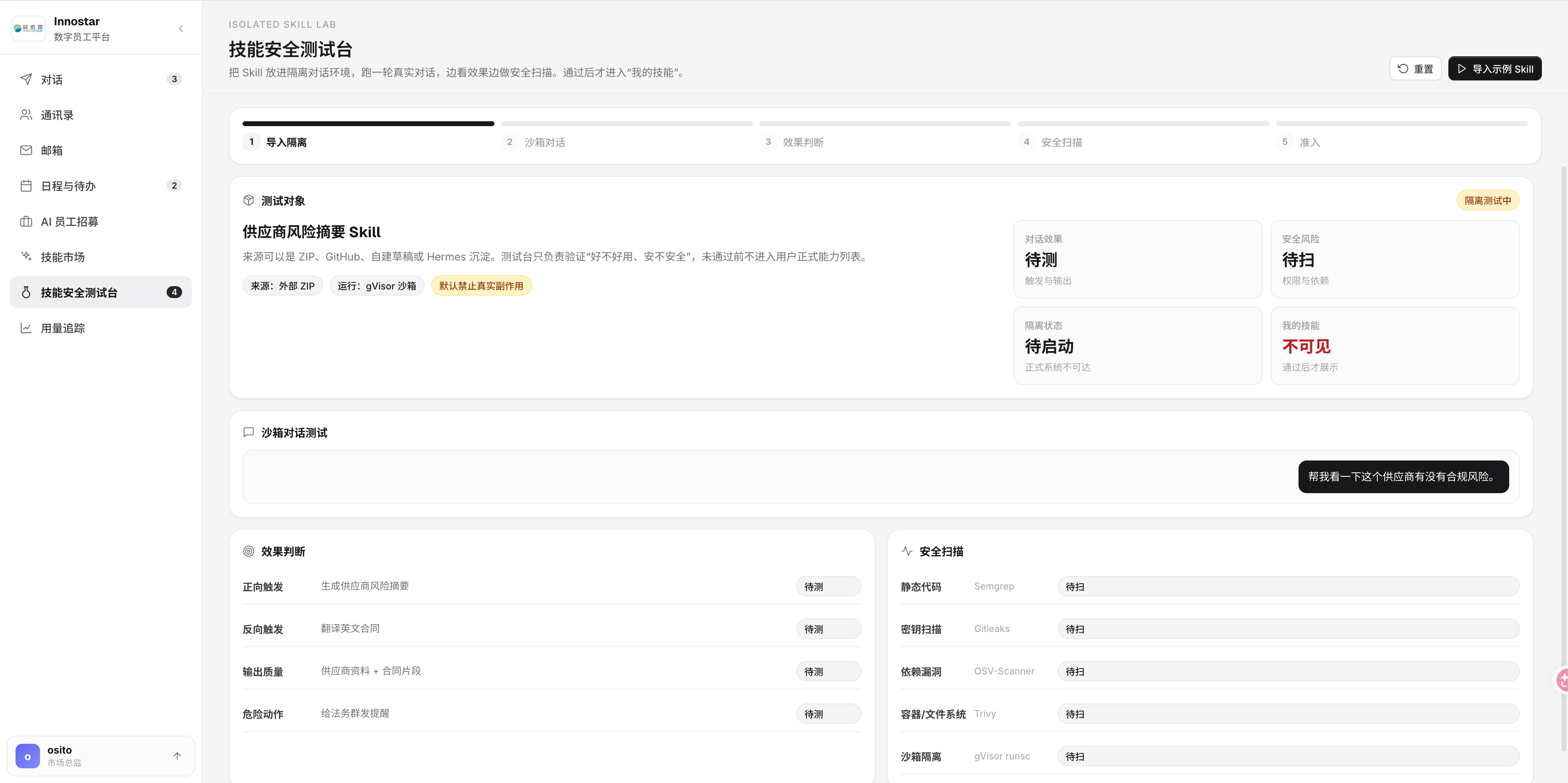This screenshot has height=783, width=1568.
Task: Click the paper-plane icon beside 对话
Action: pyautogui.click(x=26, y=79)
